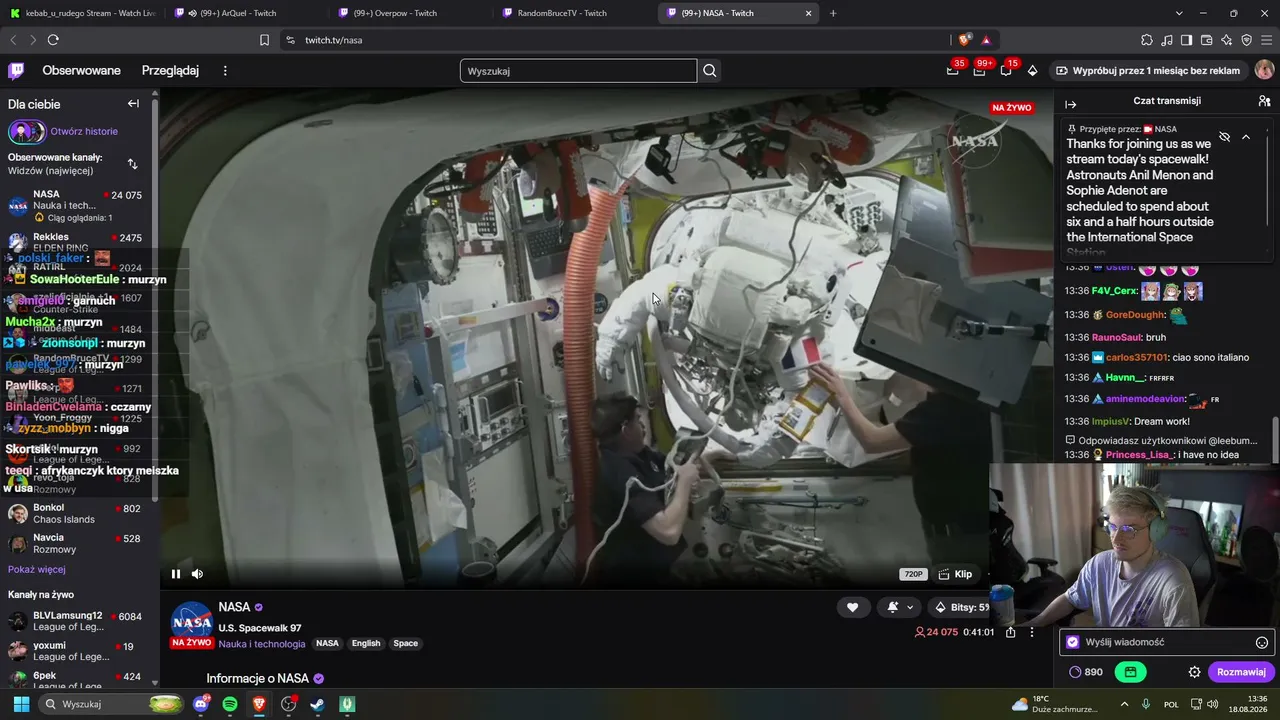Open Prime loot crown icon

(953, 70)
